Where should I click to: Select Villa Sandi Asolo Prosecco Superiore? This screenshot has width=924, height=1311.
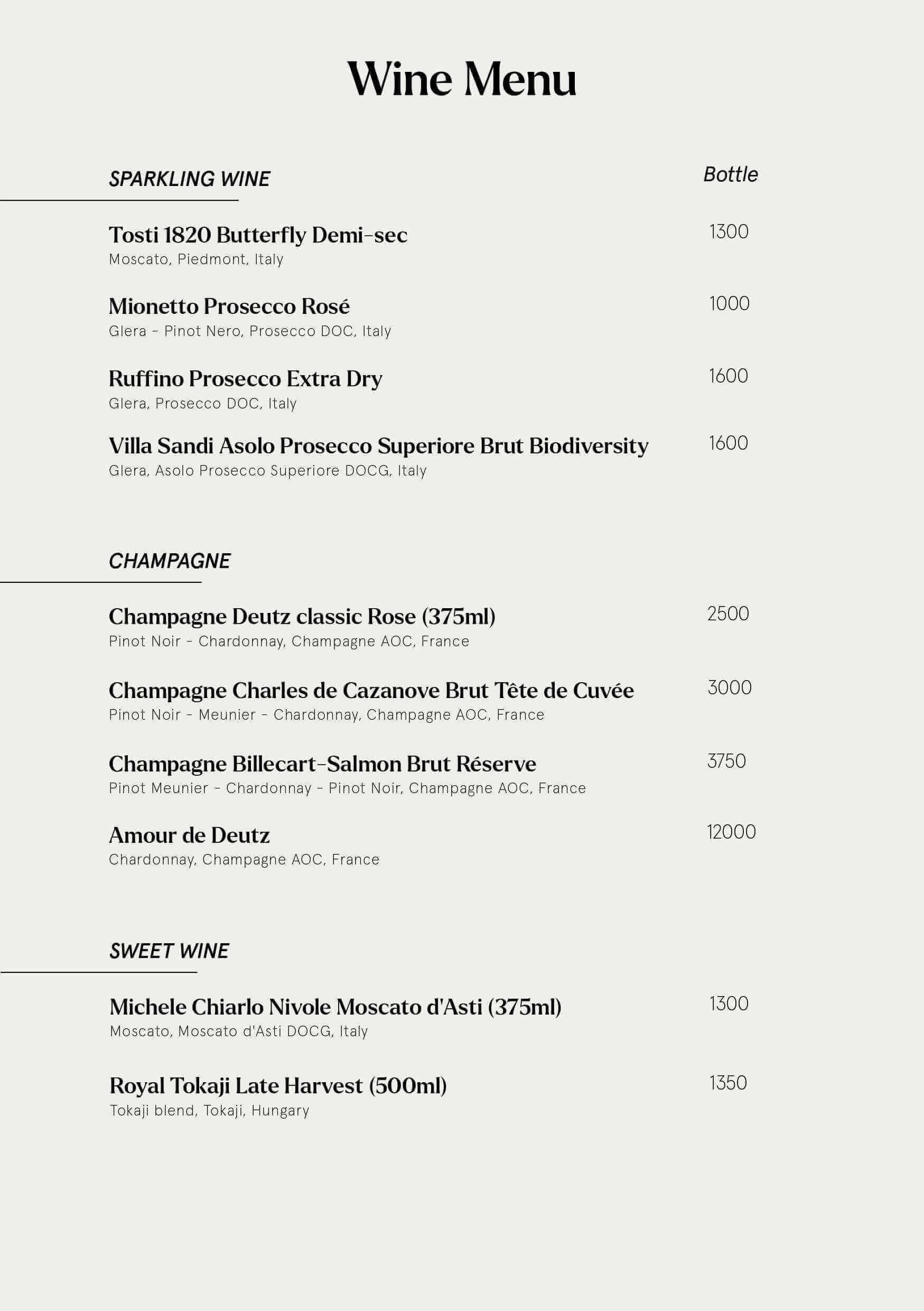pos(378,446)
